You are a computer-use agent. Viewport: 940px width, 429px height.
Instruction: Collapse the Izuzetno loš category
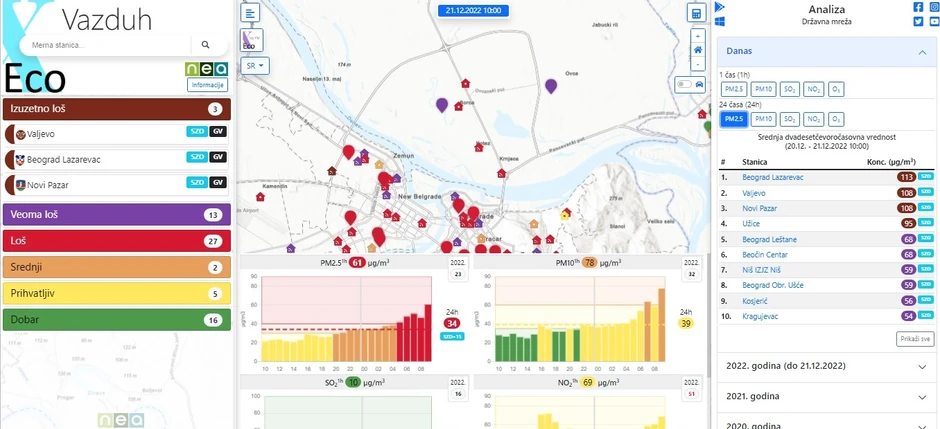116,110
